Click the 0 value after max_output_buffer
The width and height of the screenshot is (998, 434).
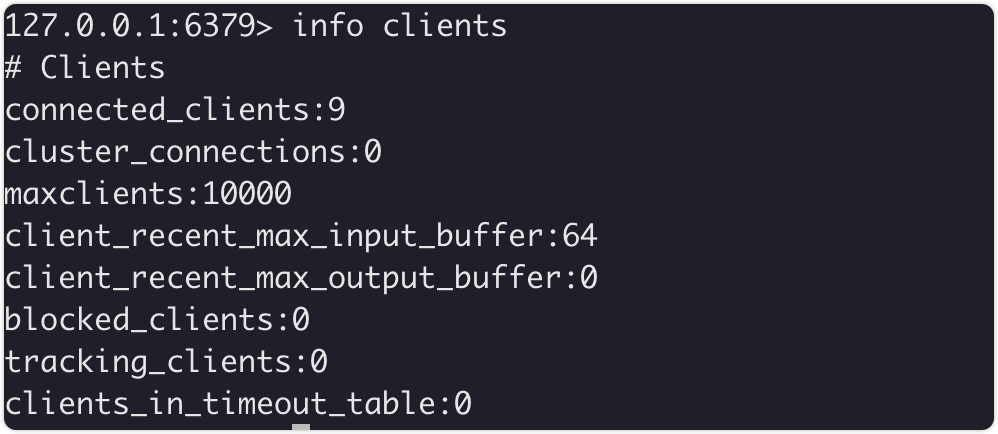[588, 278]
